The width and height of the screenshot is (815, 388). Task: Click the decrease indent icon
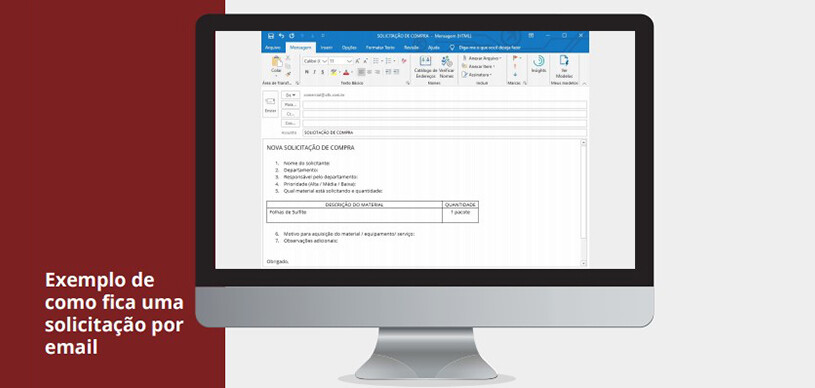coord(388,72)
